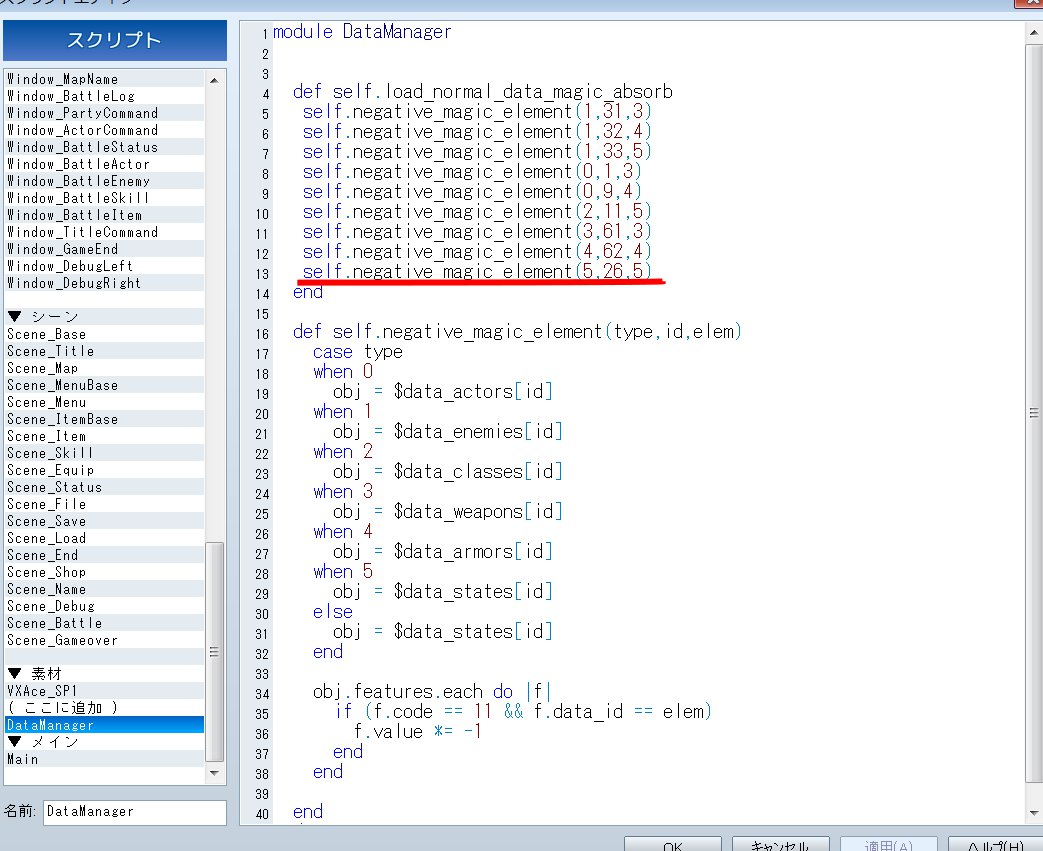Click the キャンセル button
The height and width of the screenshot is (851, 1043).
click(780, 845)
